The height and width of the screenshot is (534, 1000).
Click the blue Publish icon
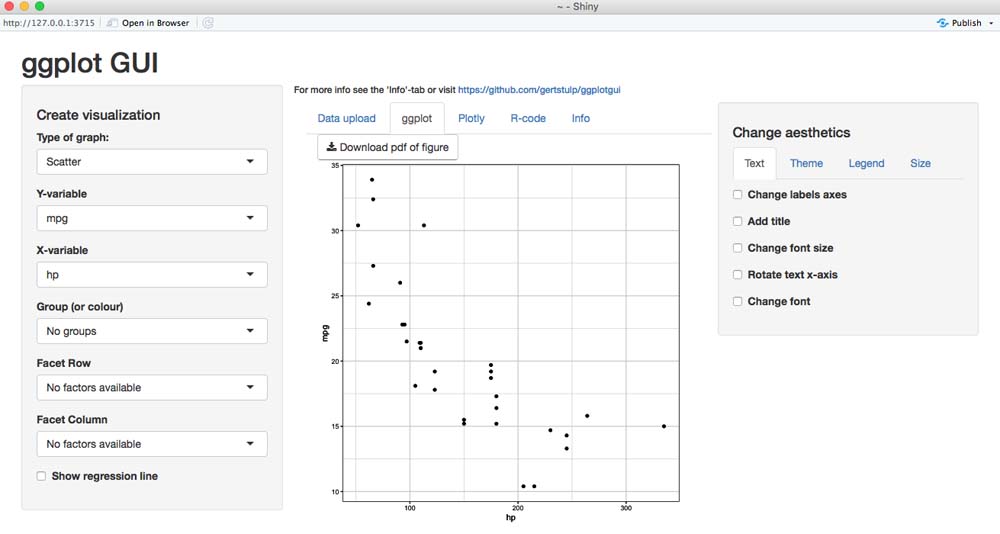[942, 22]
